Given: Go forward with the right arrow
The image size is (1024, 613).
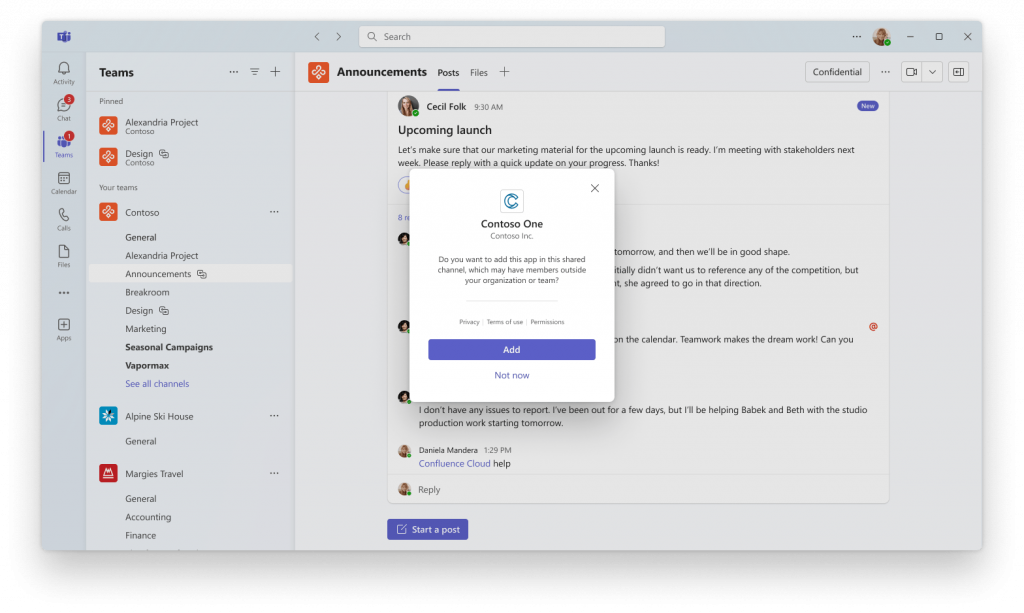Looking at the screenshot, I should pos(339,37).
